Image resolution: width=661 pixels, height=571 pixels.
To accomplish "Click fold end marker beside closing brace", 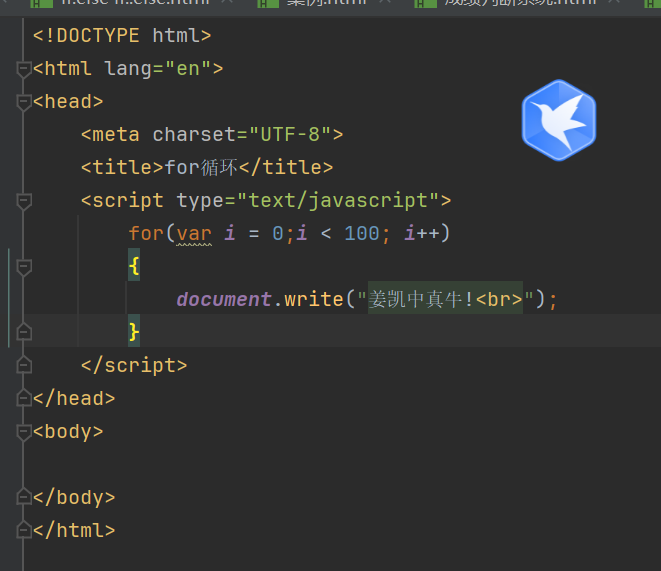I will tap(24, 332).
